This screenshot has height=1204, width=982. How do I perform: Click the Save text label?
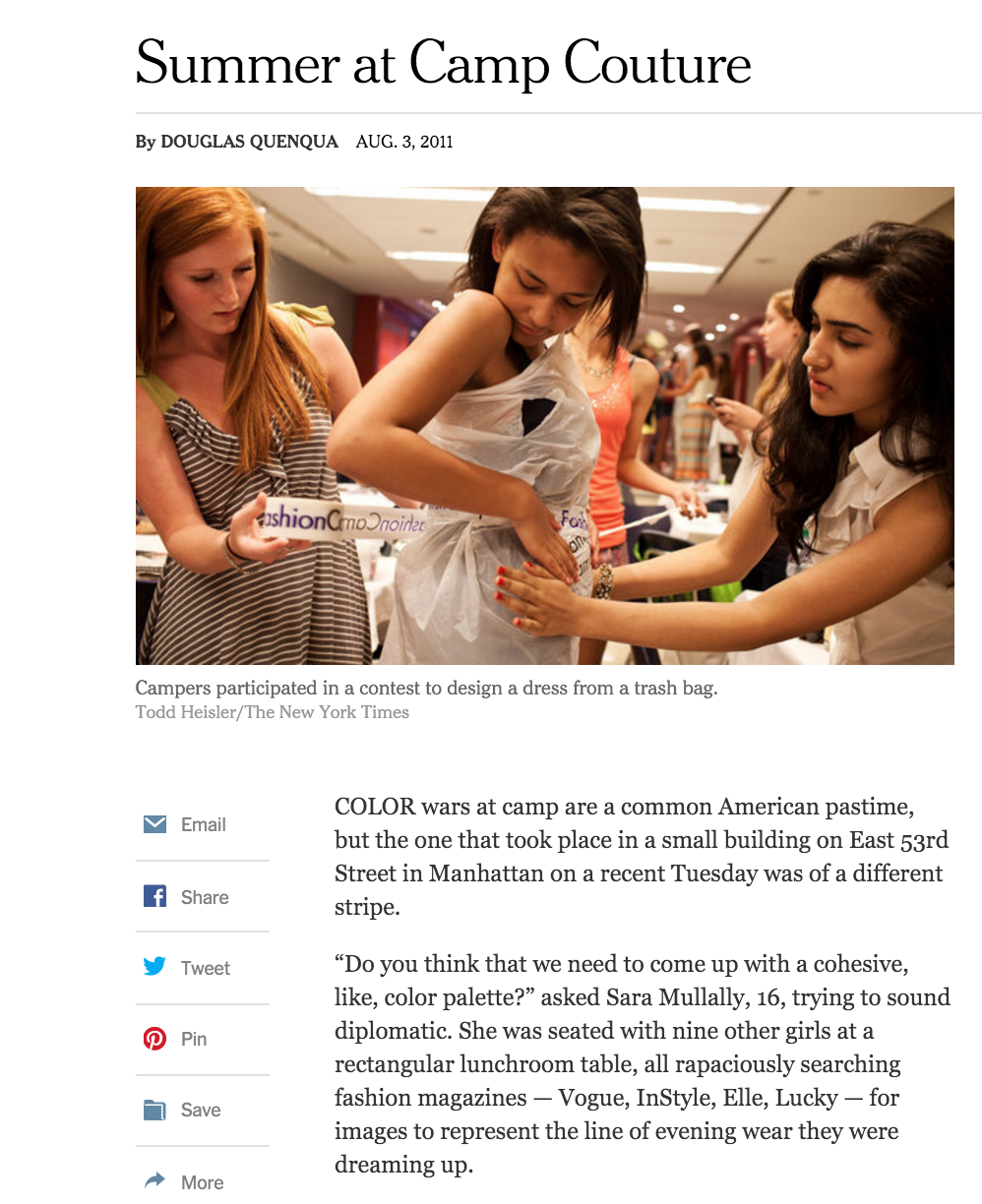tap(201, 1110)
